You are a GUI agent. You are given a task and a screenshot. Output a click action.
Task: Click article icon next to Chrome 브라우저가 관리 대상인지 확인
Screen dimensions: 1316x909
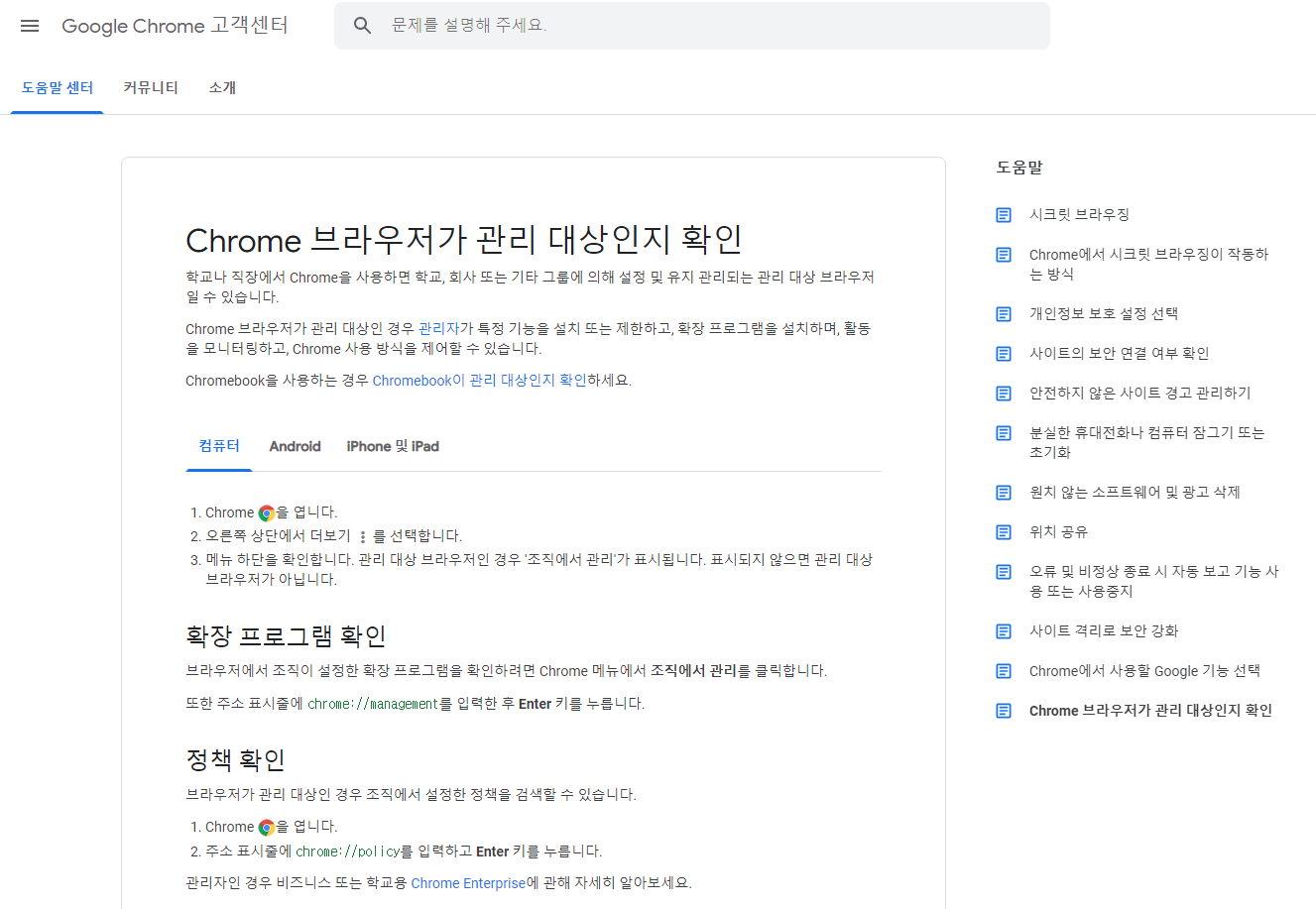click(x=1004, y=711)
